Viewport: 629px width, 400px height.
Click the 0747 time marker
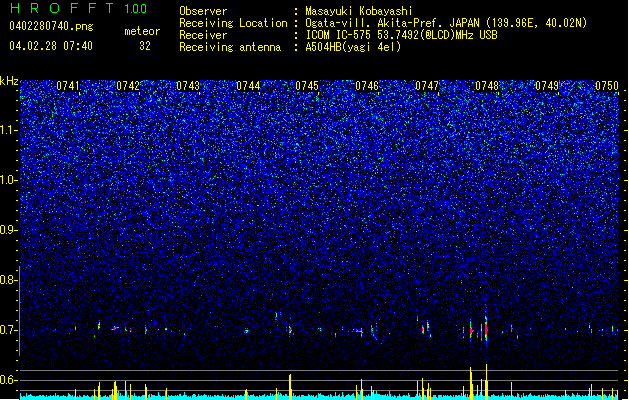(427, 86)
